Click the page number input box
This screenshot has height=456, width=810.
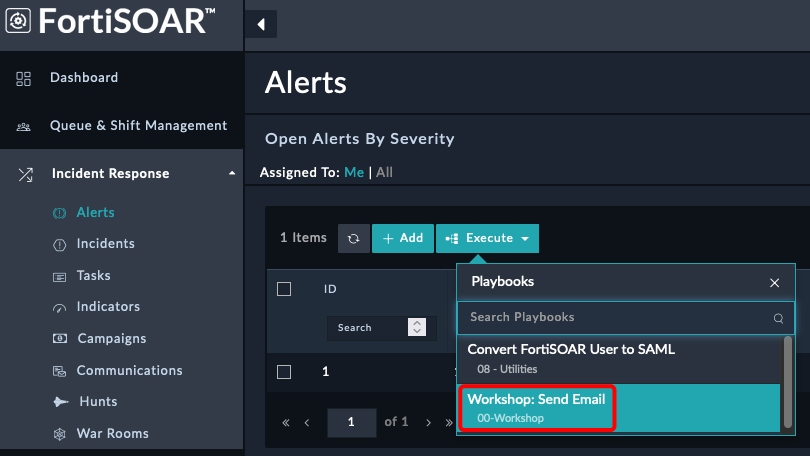(x=352, y=422)
